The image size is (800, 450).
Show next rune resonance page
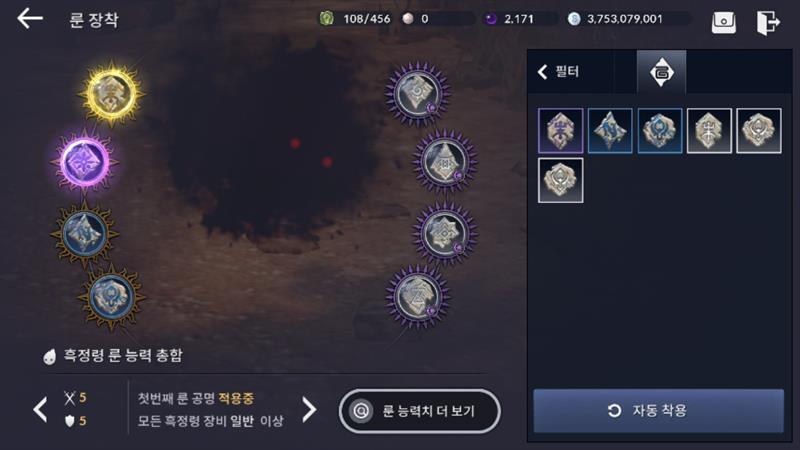coord(309,409)
